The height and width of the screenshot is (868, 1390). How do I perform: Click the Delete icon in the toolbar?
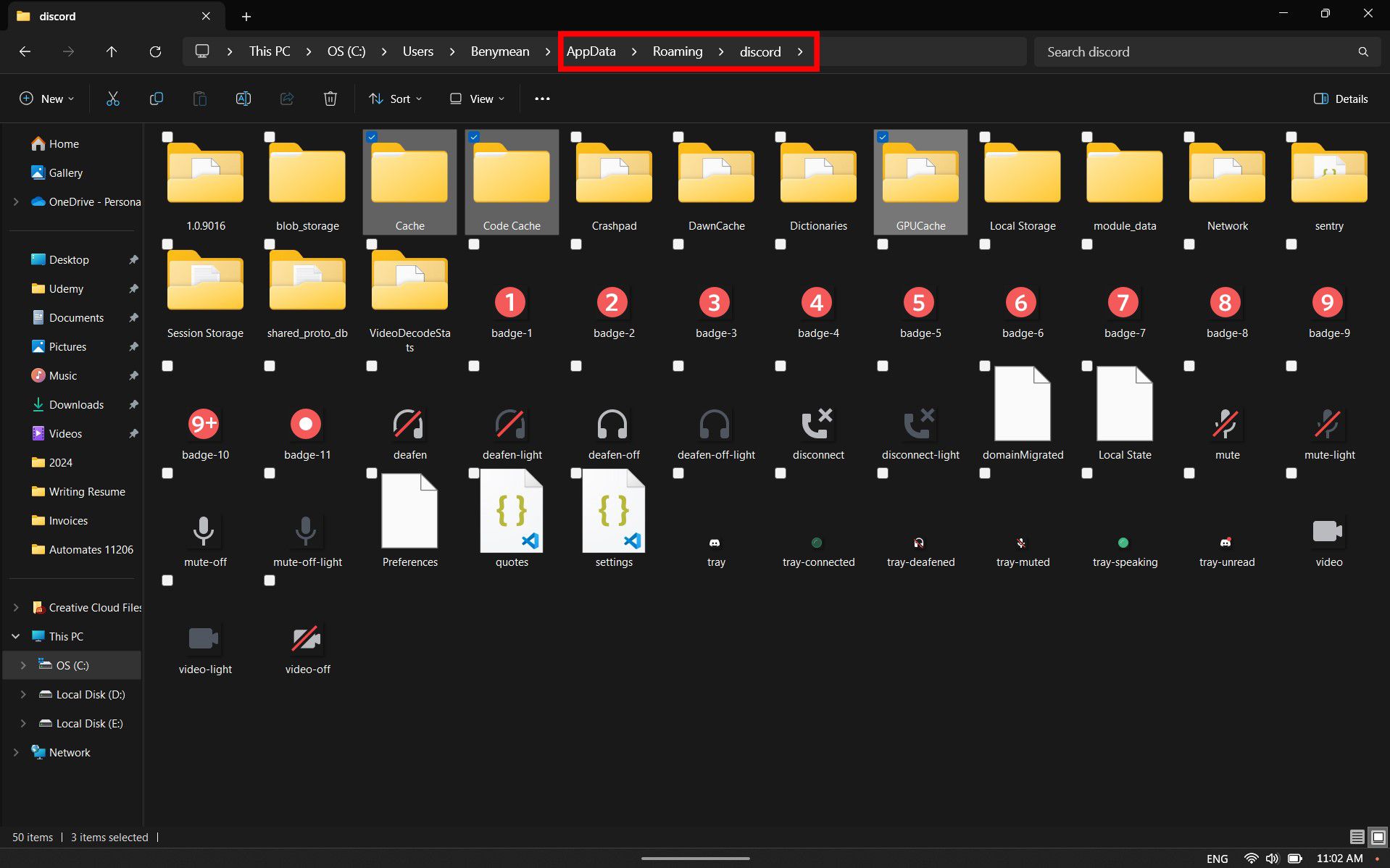330,99
